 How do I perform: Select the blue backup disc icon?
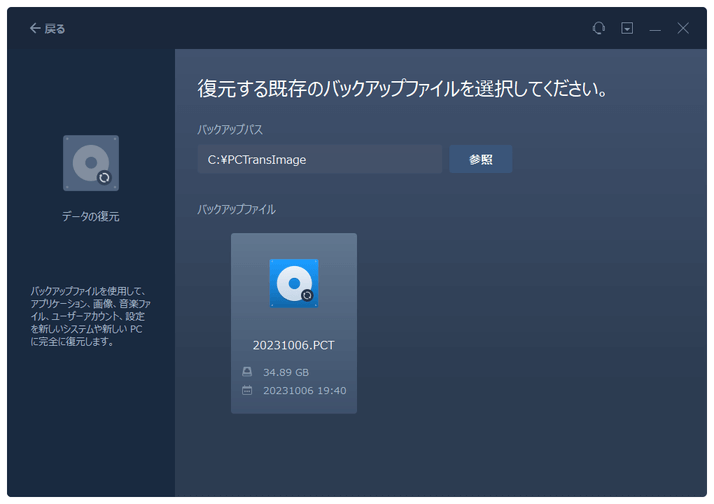click(x=294, y=283)
